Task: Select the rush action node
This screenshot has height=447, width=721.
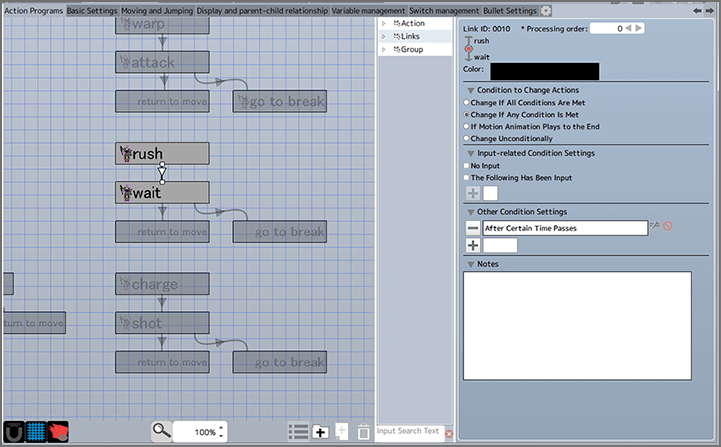Action: click(x=162, y=154)
